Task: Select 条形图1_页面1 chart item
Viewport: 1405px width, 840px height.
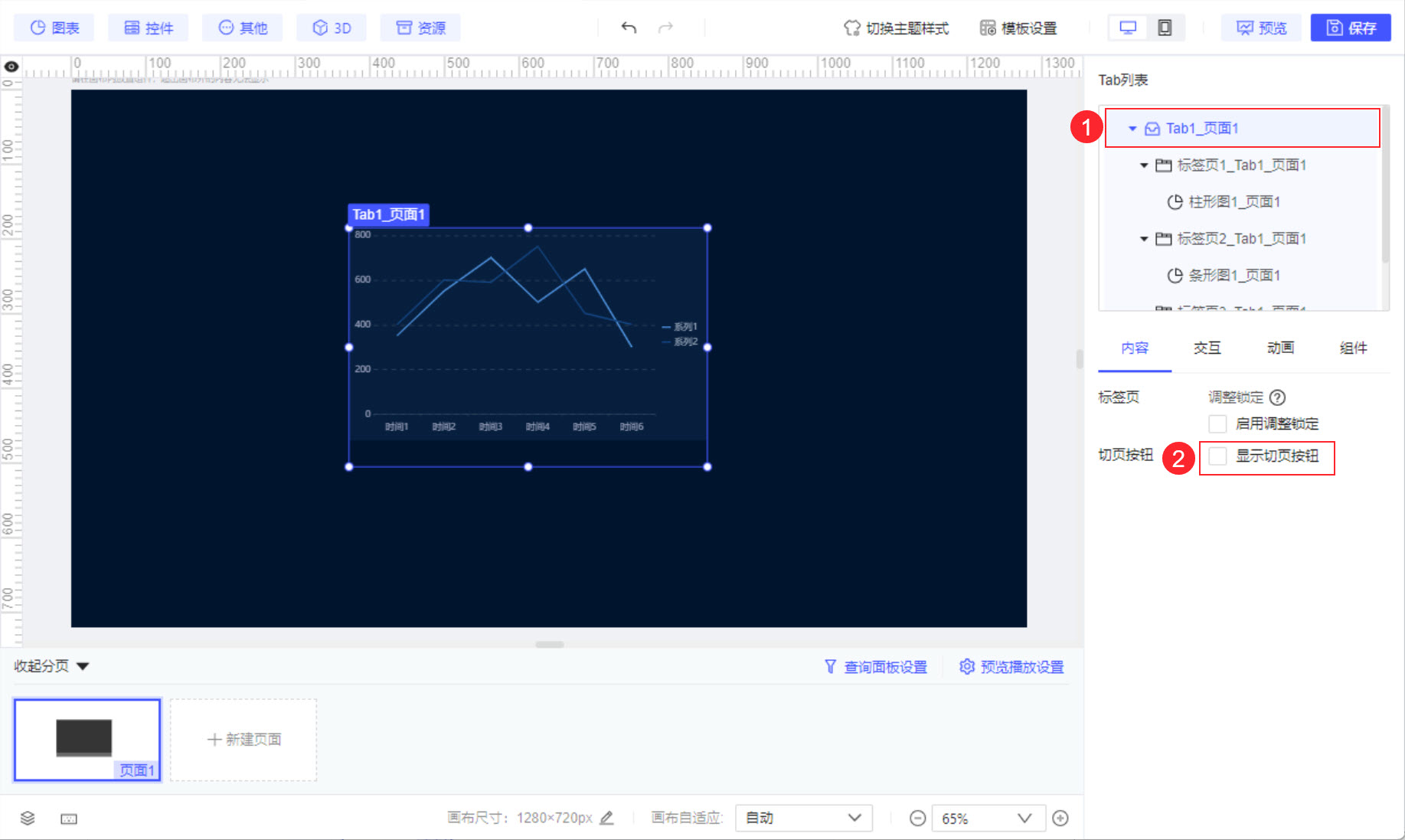Action: click(1233, 275)
